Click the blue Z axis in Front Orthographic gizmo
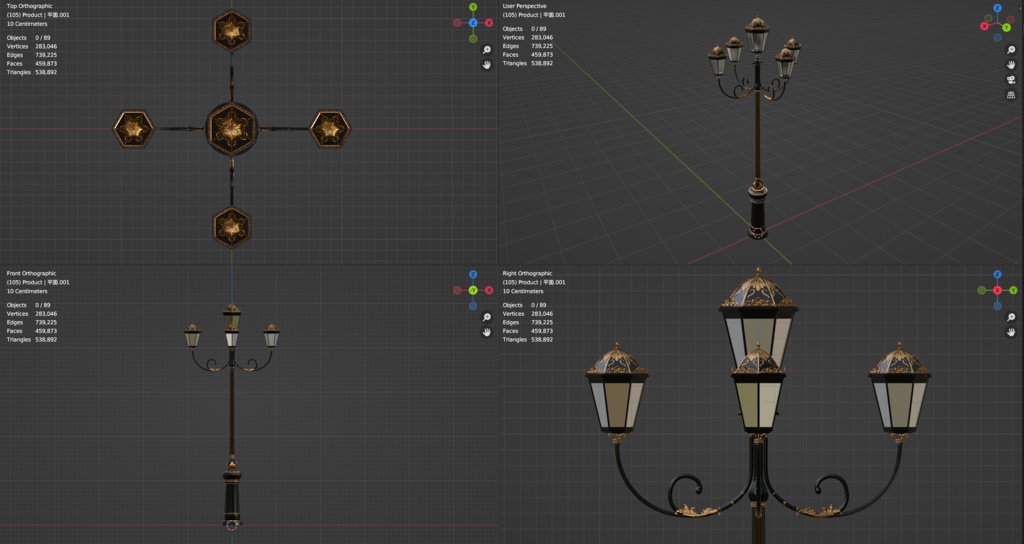The width and height of the screenshot is (1024, 544). (x=473, y=274)
